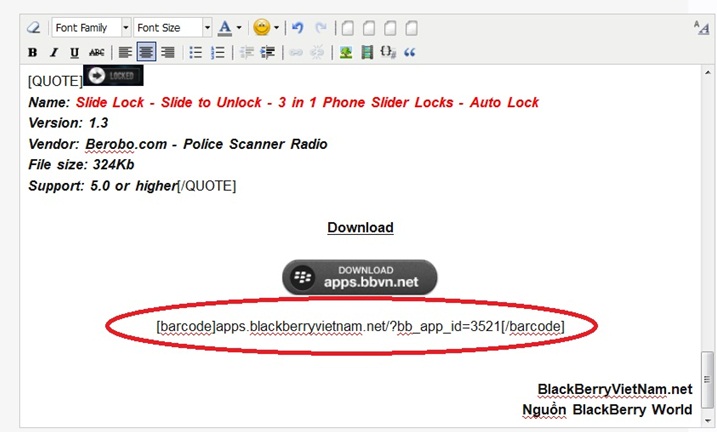The image size is (717, 433).
Task: Click the LOCKED app thumbnail image
Action: pyautogui.click(x=113, y=75)
